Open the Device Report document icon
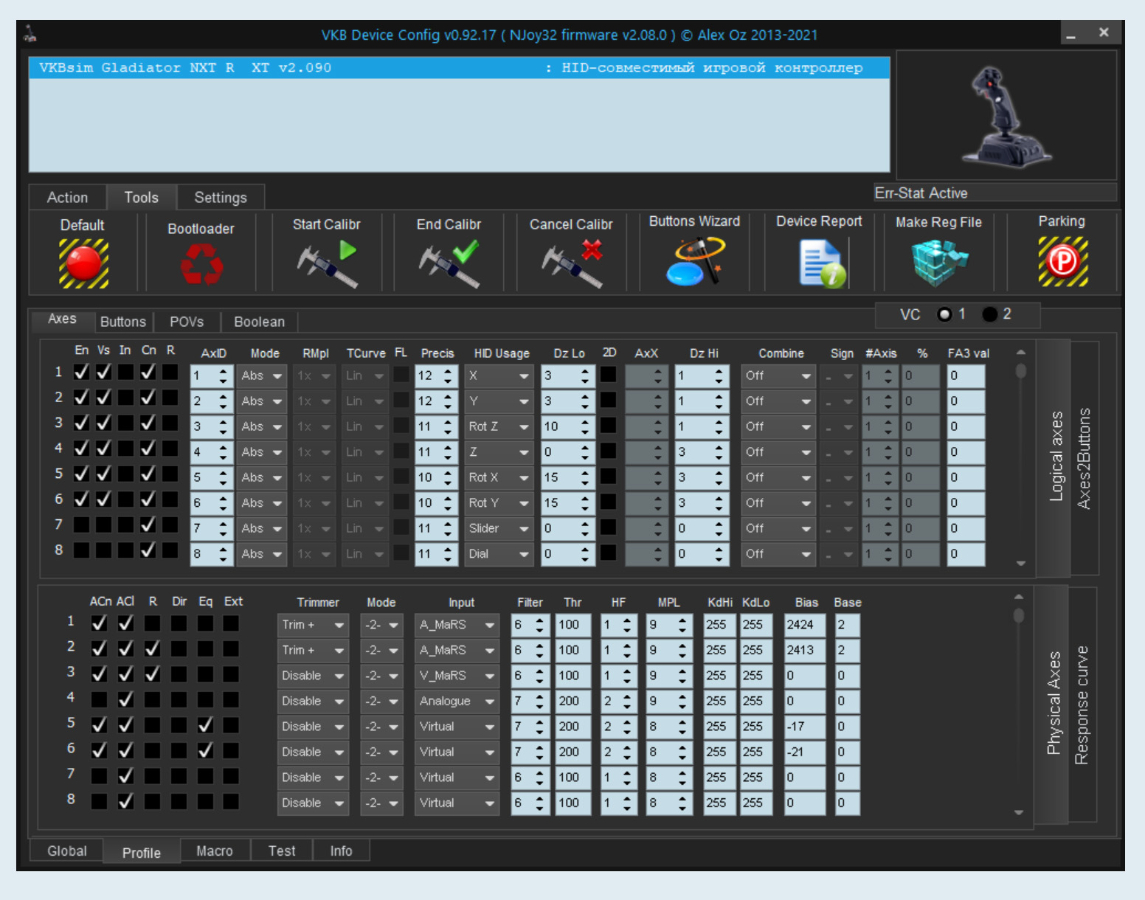The width and height of the screenshot is (1145, 900). coord(822,264)
